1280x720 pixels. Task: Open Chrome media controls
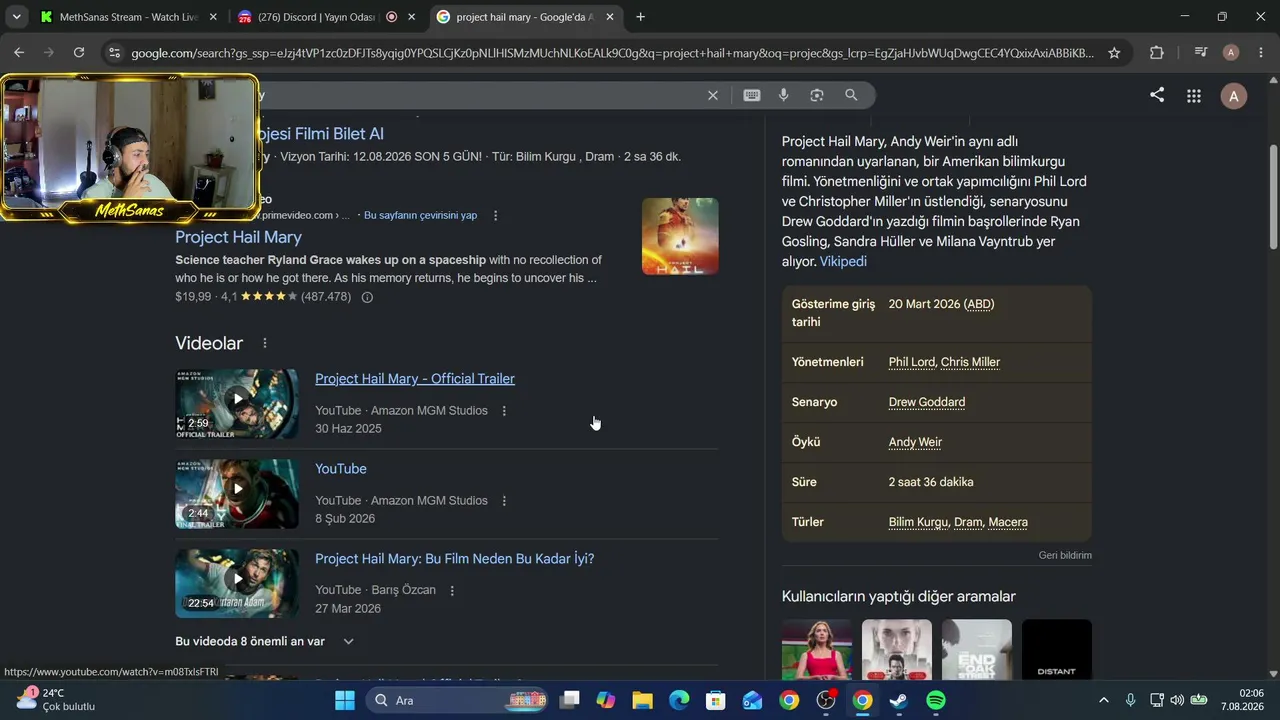1201,53
